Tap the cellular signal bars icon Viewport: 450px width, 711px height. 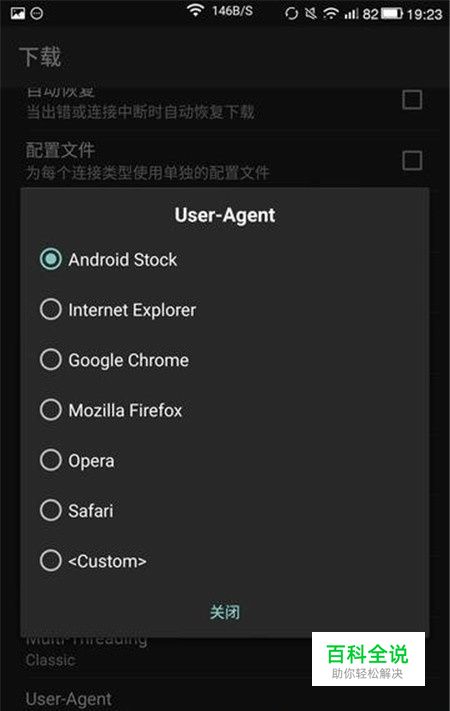(351, 14)
